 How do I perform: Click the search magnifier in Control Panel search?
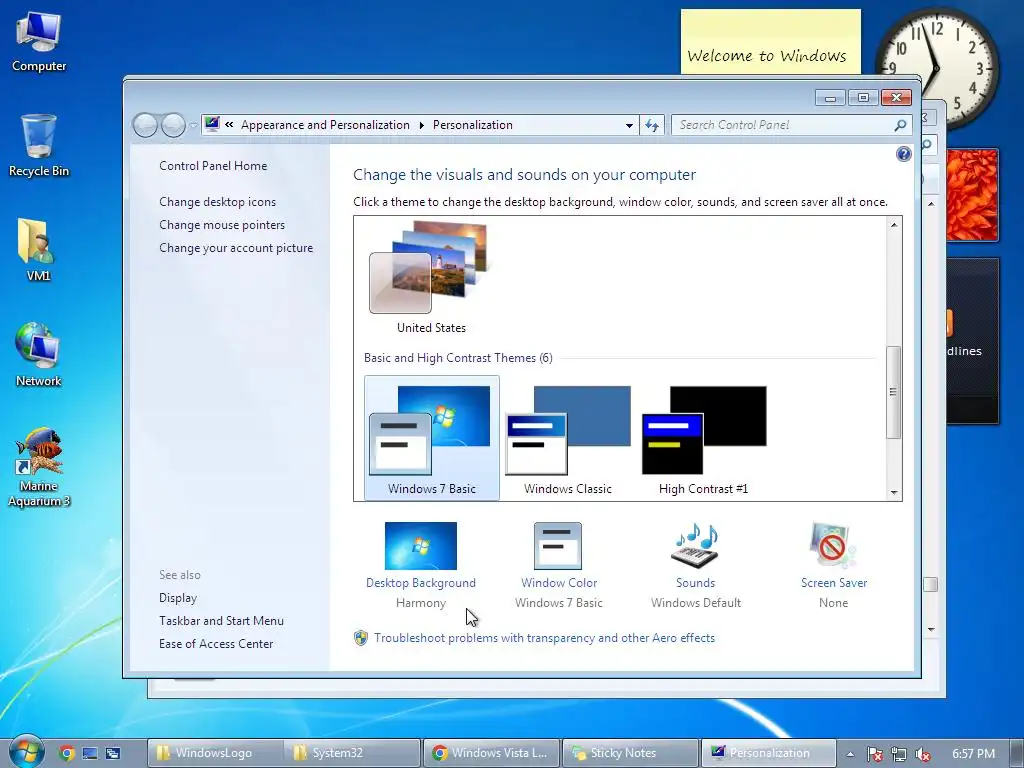pyautogui.click(x=901, y=125)
